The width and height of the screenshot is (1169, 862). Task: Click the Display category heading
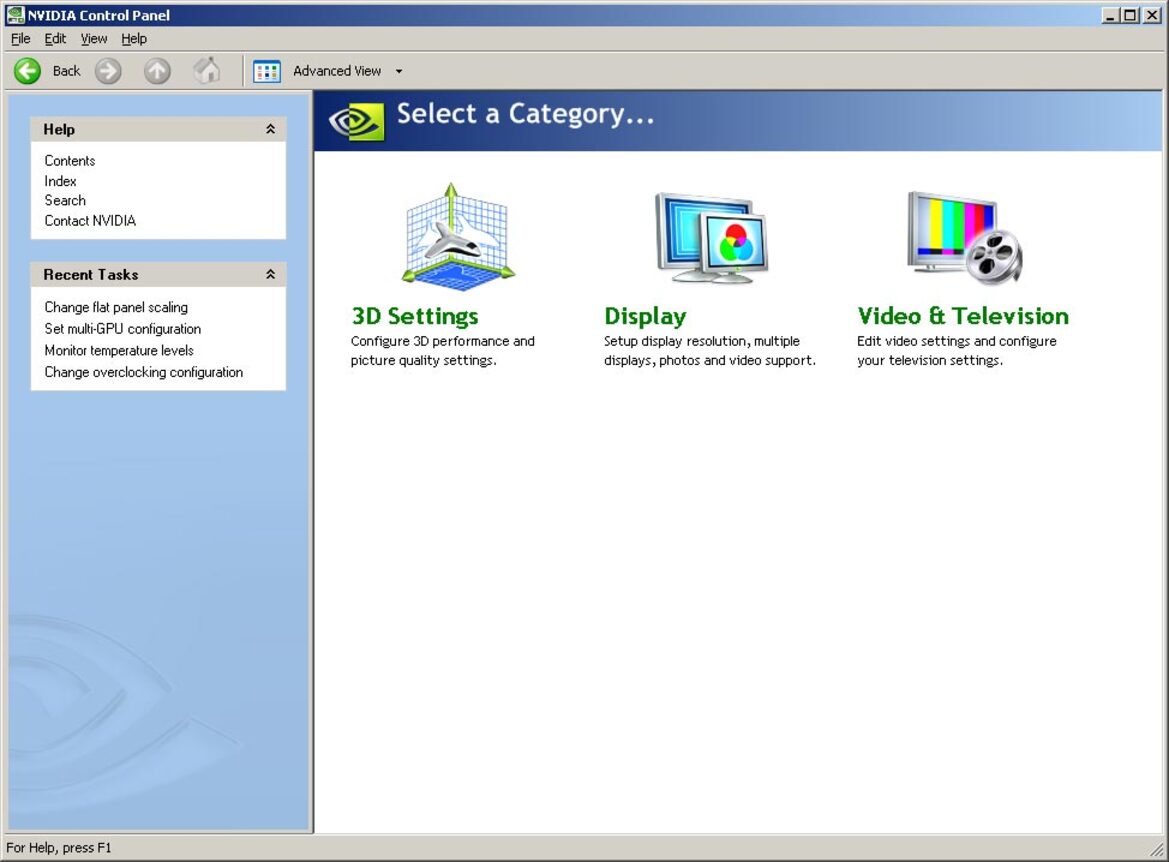click(645, 316)
